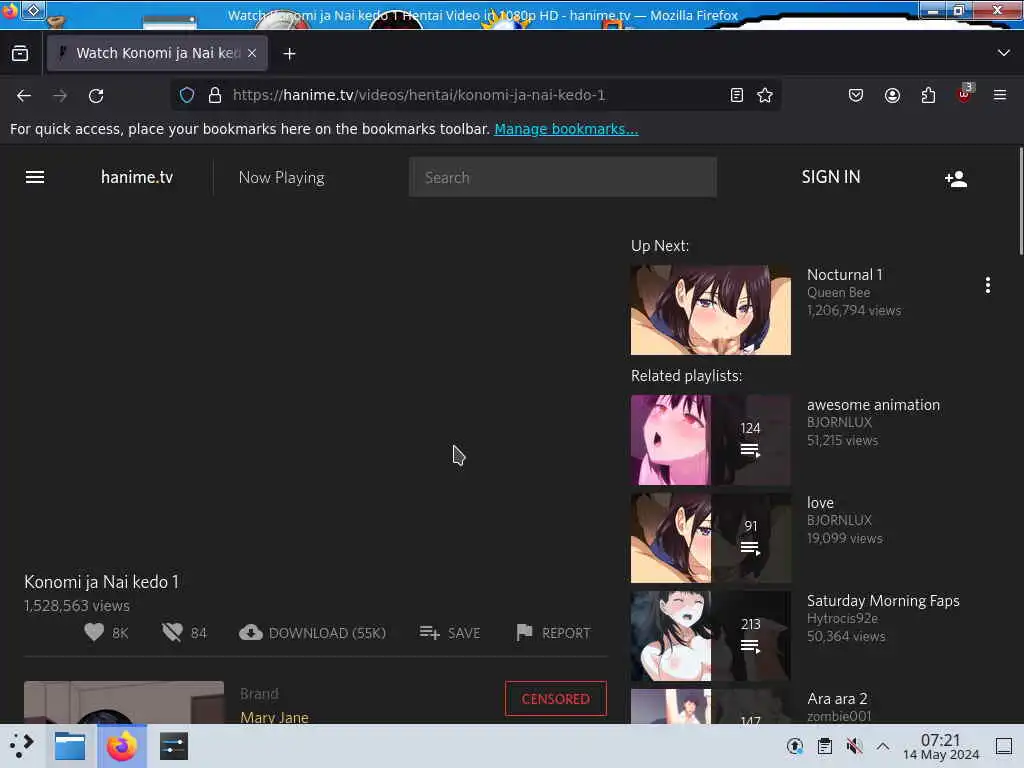This screenshot has width=1024, height=768.
Task: Go to the hanime.tv home logo
Action: tap(136, 177)
